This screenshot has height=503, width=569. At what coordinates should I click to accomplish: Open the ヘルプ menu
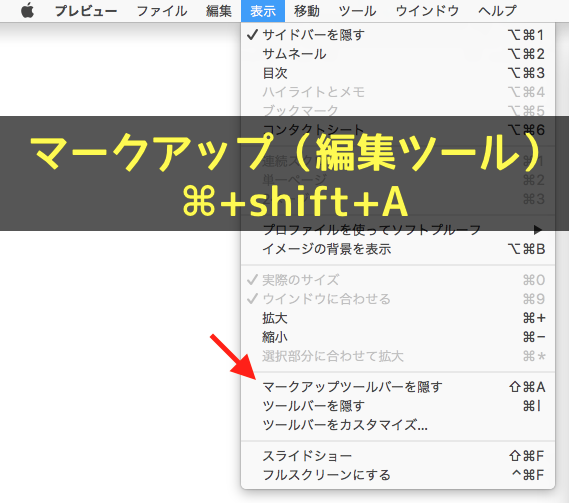pos(498,11)
